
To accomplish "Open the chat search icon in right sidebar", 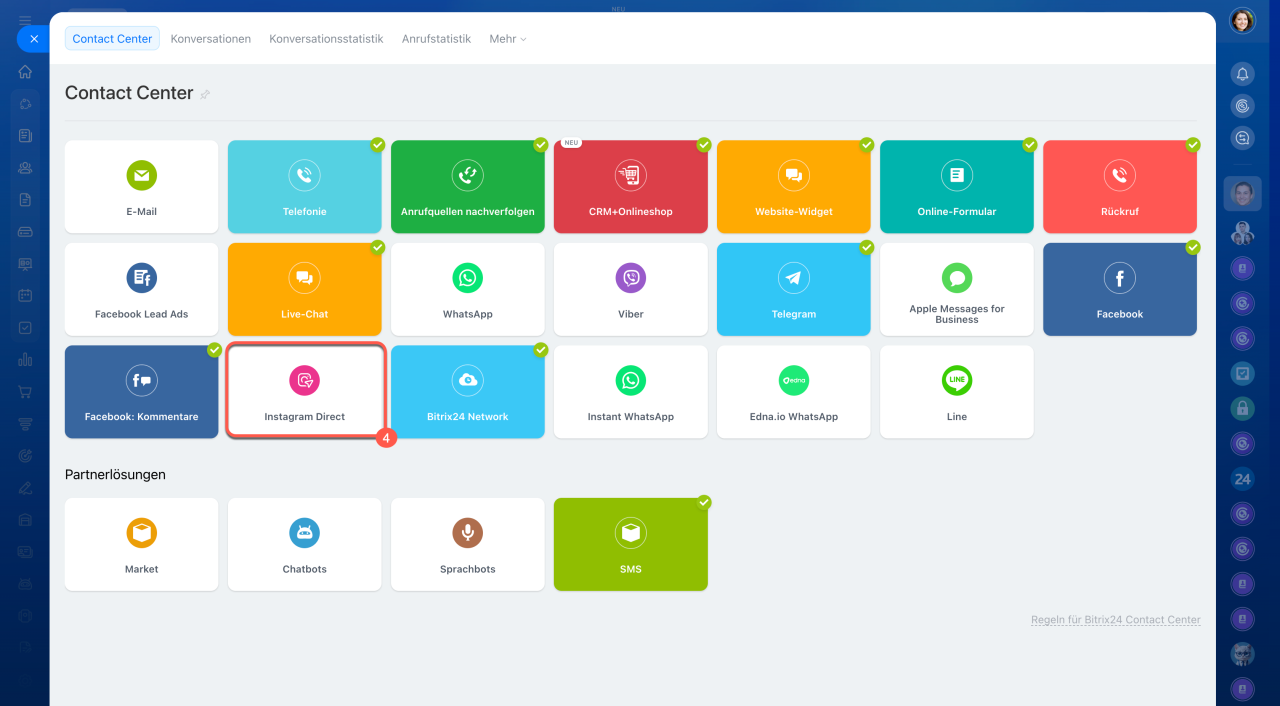I will (1242, 138).
